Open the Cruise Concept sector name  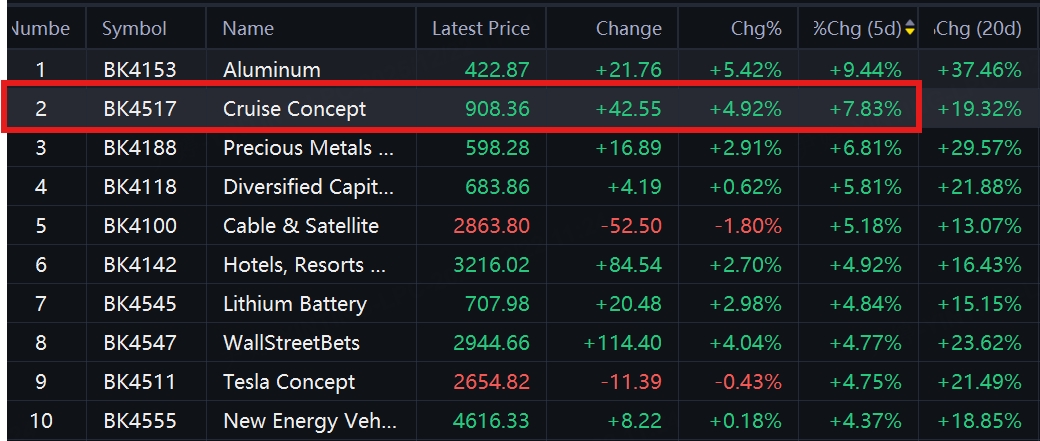click(x=294, y=109)
